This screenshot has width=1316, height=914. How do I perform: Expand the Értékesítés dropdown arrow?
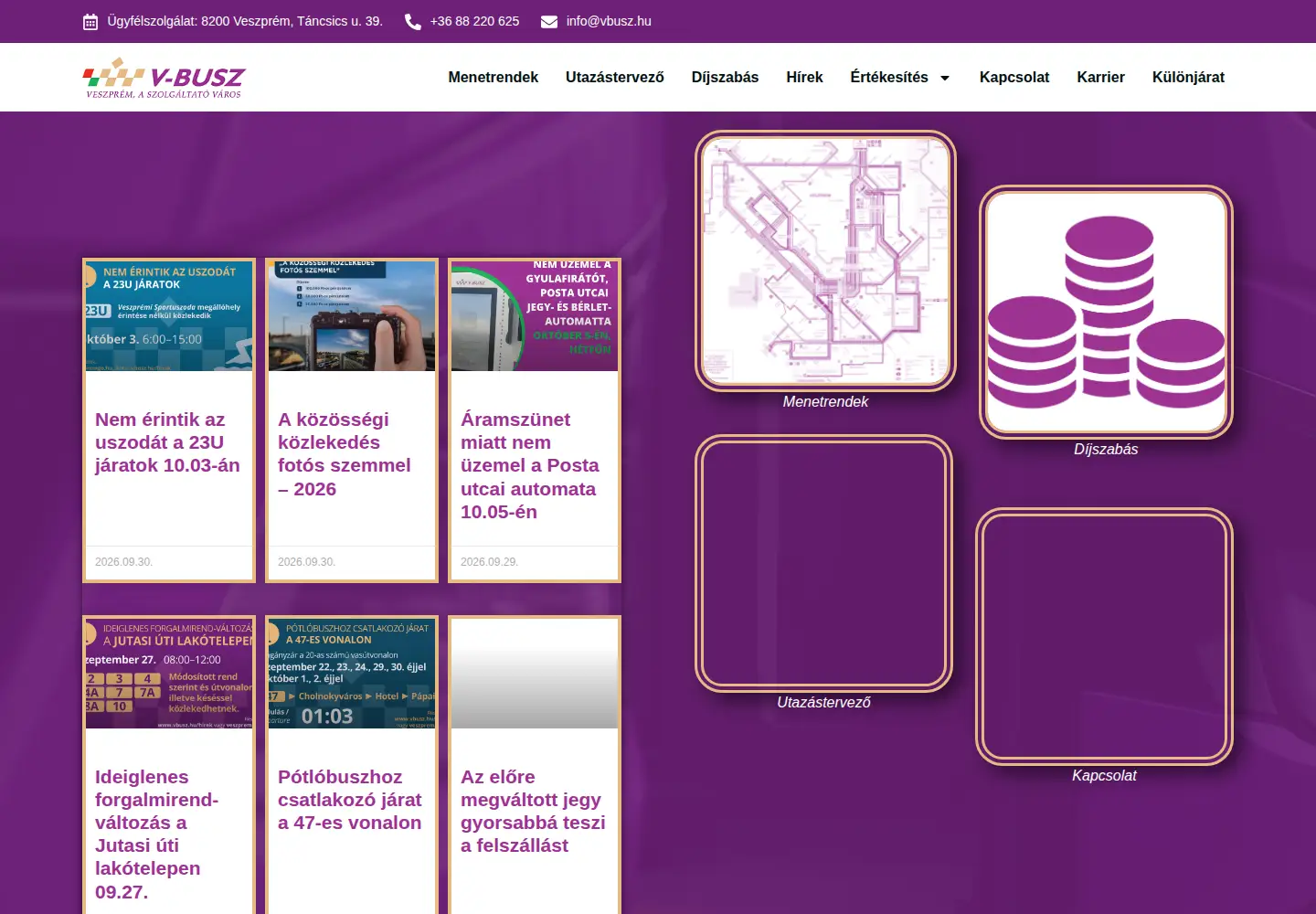(945, 78)
